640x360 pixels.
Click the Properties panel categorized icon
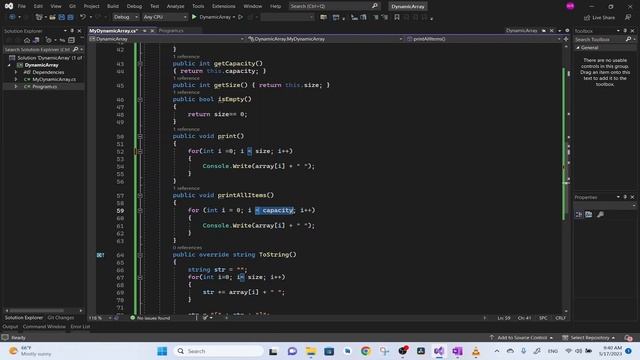579,215
